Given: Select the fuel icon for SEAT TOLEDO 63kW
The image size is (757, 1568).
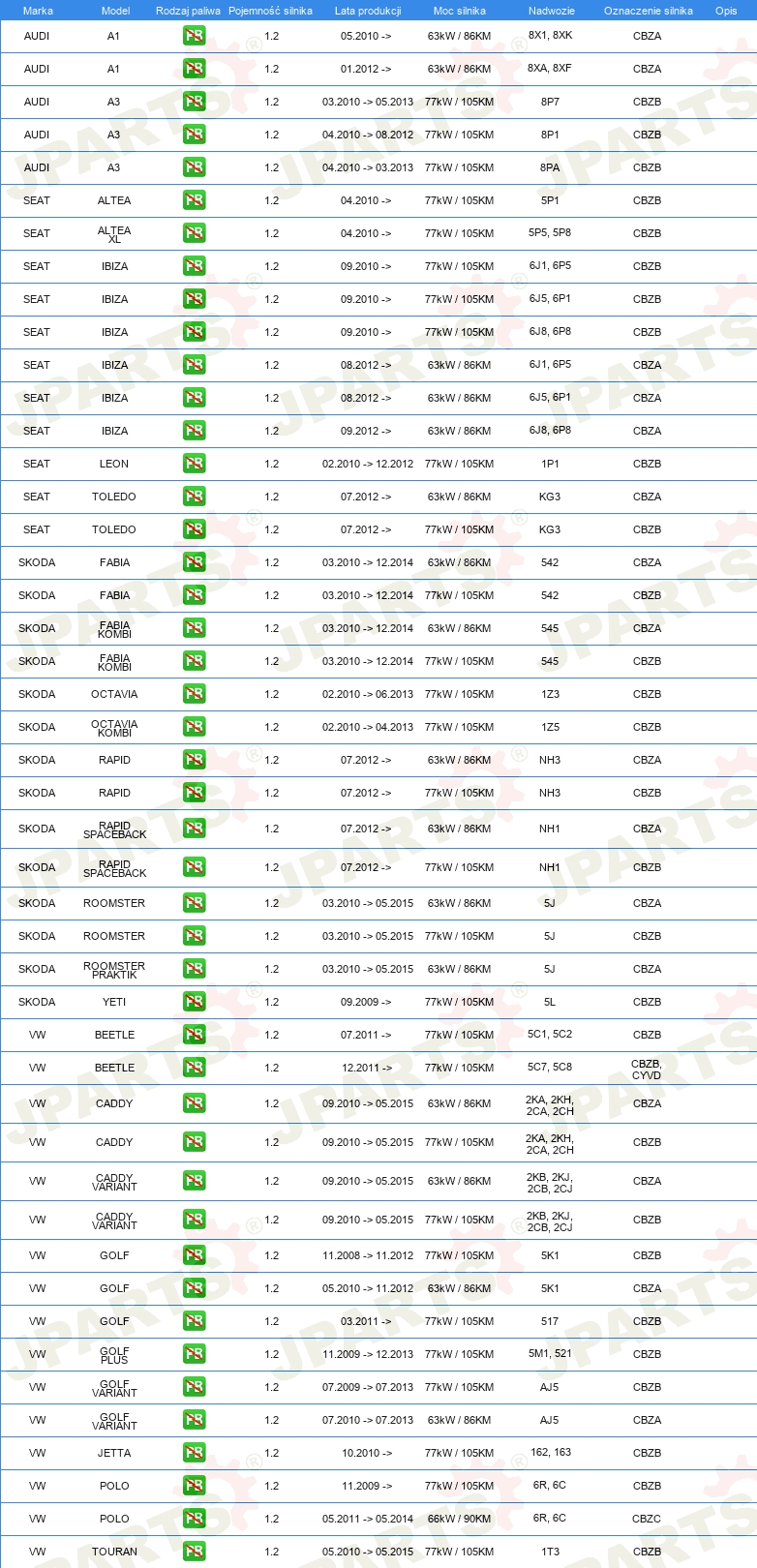Looking at the screenshot, I should click(194, 497).
